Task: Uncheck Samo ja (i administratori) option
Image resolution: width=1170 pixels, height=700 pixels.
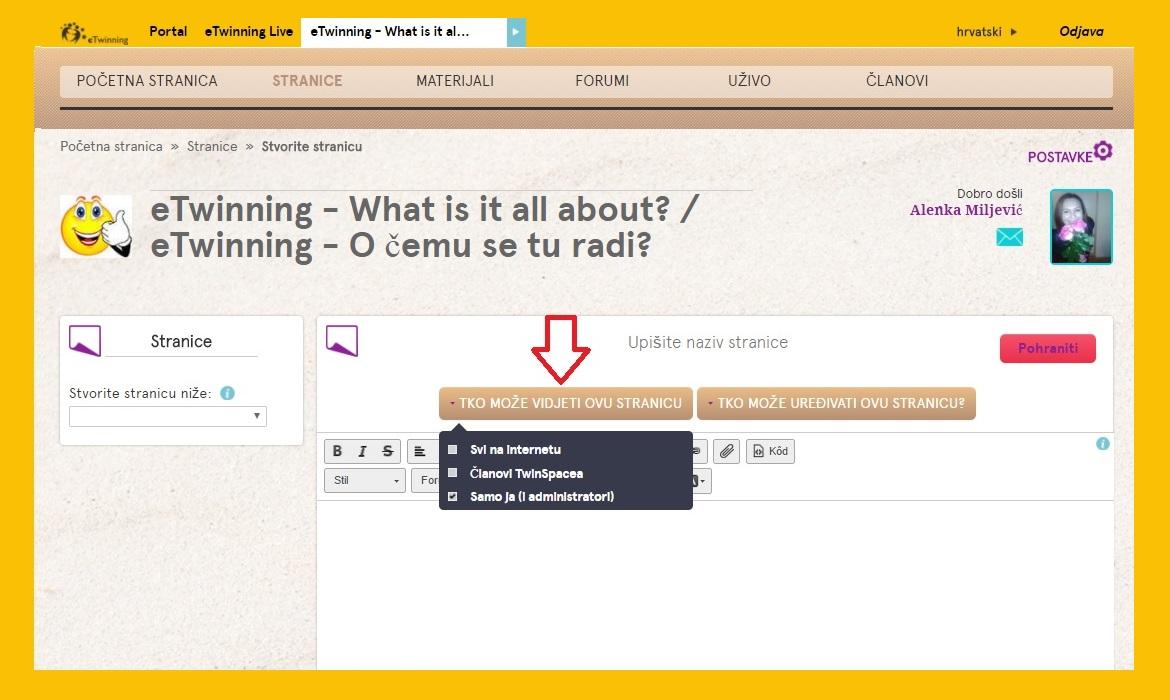Action: (x=452, y=496)
